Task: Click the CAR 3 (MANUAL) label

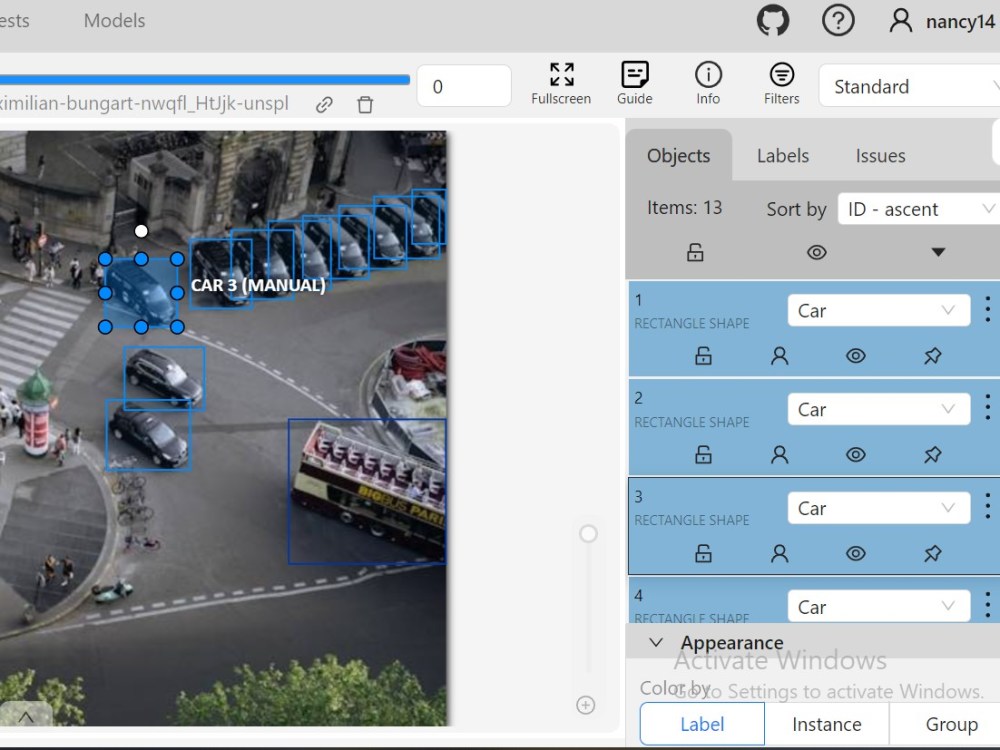Action: coord(258,285)
